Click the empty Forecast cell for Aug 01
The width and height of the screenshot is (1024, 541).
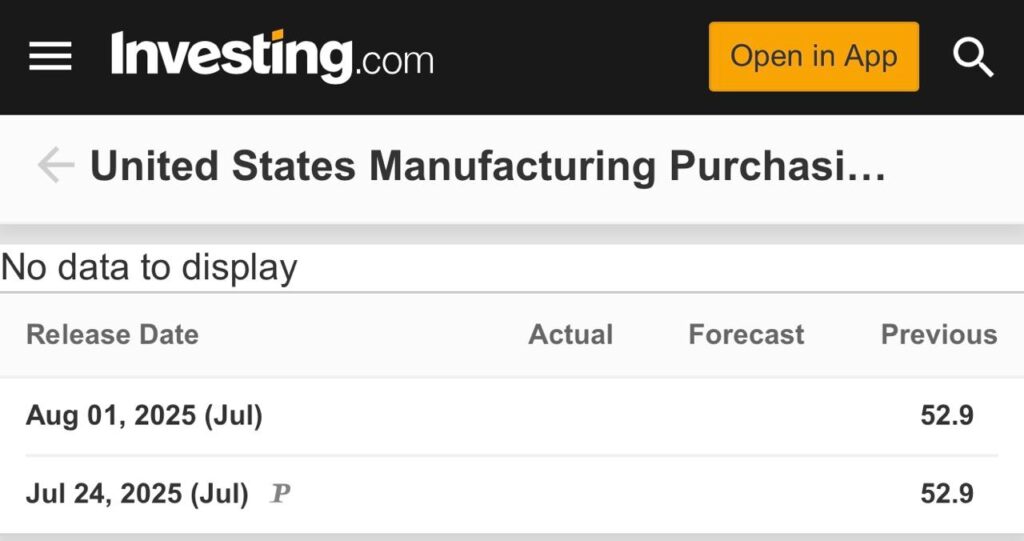(x=746, y=416)
